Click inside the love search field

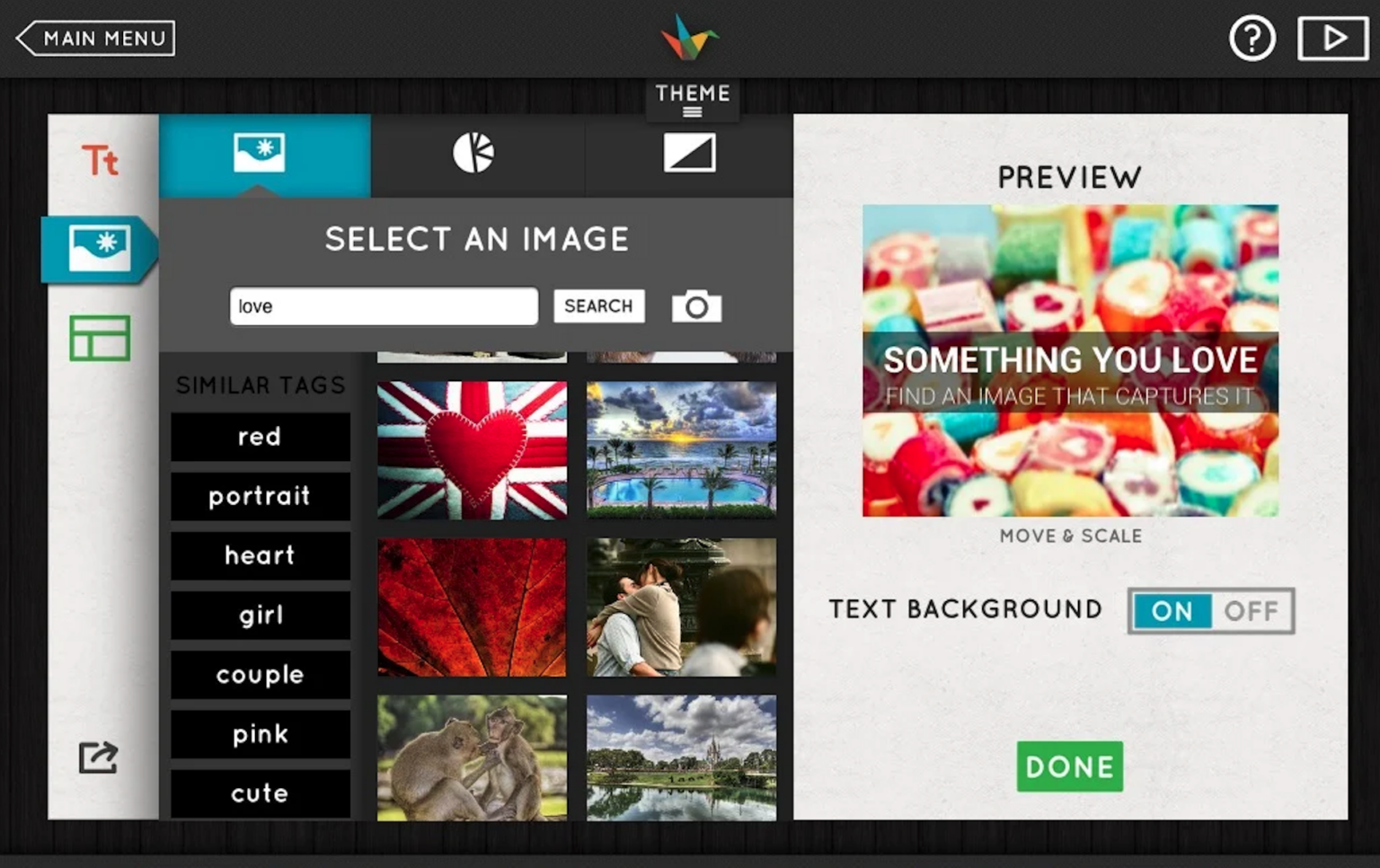[384, 306]
